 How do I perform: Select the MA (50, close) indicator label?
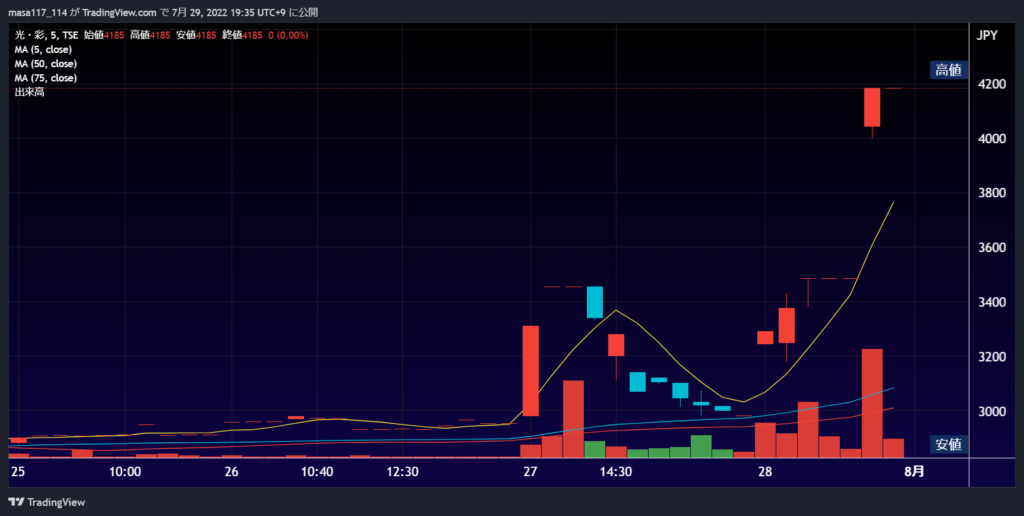pos(46,64)
